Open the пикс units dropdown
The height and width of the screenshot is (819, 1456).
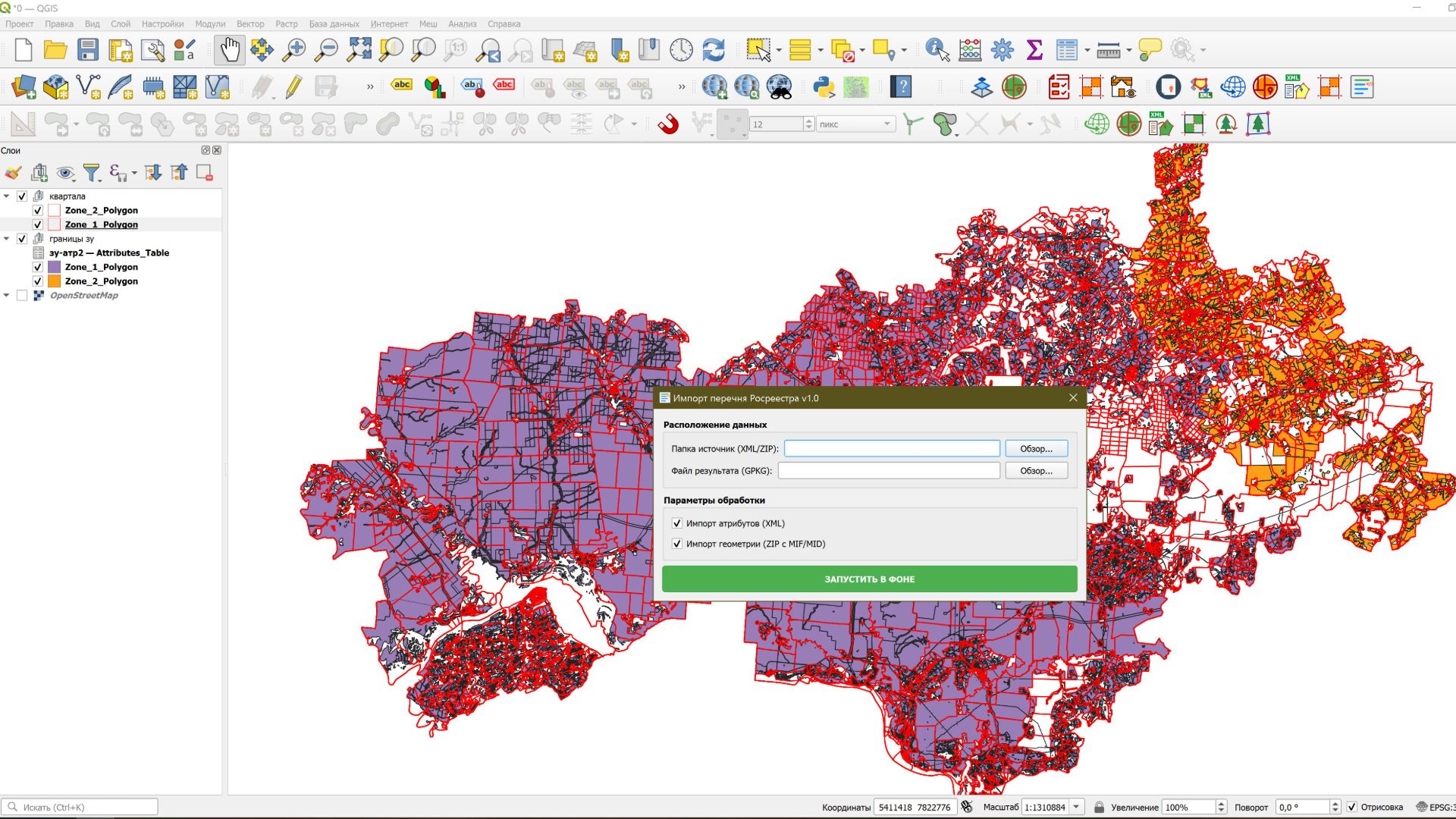click(887, 123)
